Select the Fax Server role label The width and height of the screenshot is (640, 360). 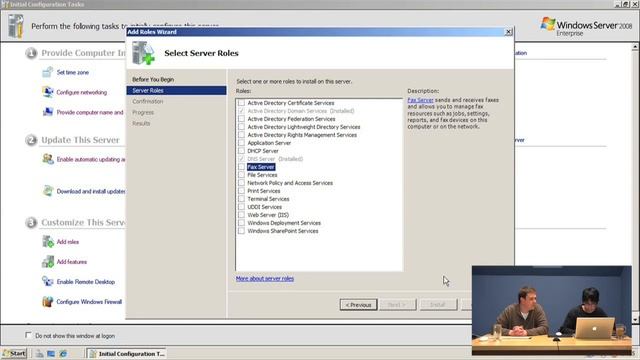click(261, 167)
